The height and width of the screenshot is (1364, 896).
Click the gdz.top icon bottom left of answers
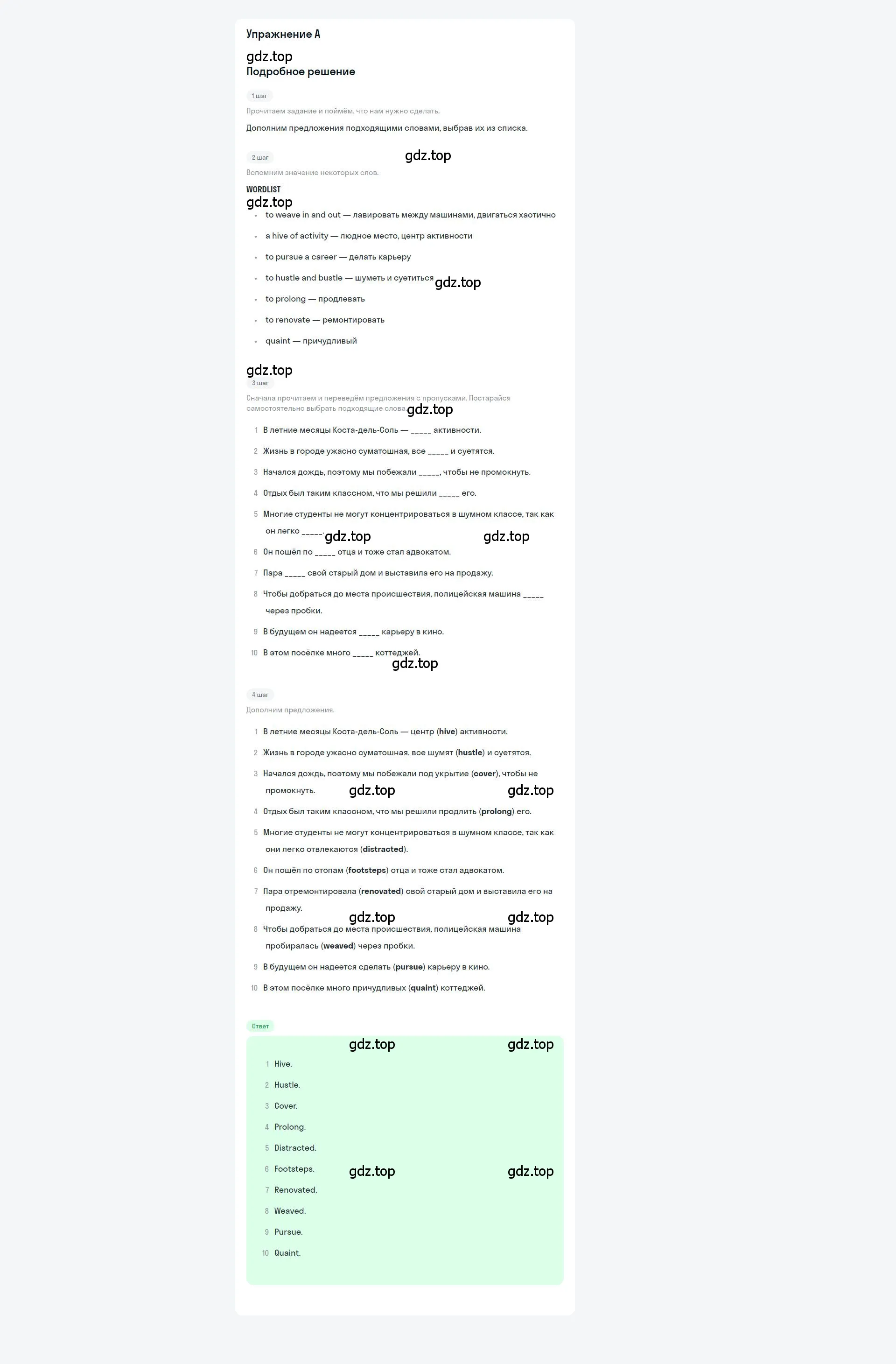[x=371, y=1170]
